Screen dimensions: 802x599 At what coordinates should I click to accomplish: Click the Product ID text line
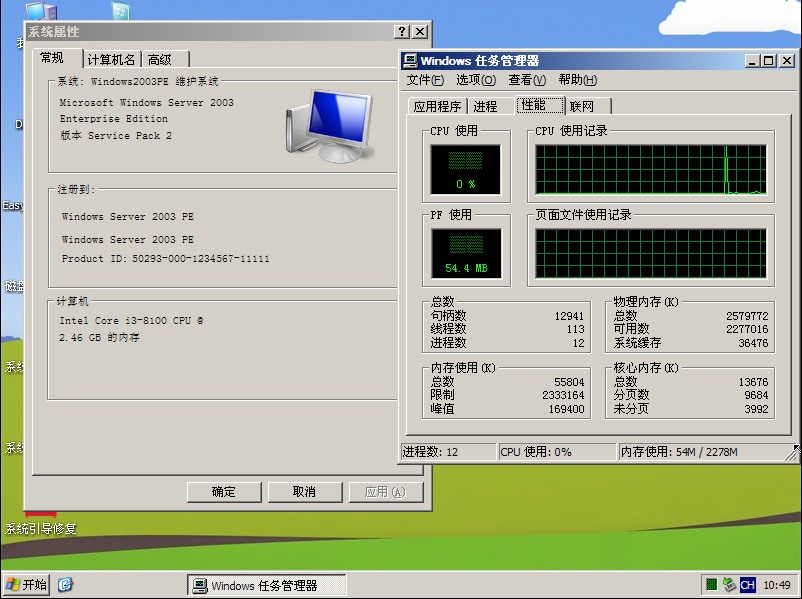pos(165,259)
